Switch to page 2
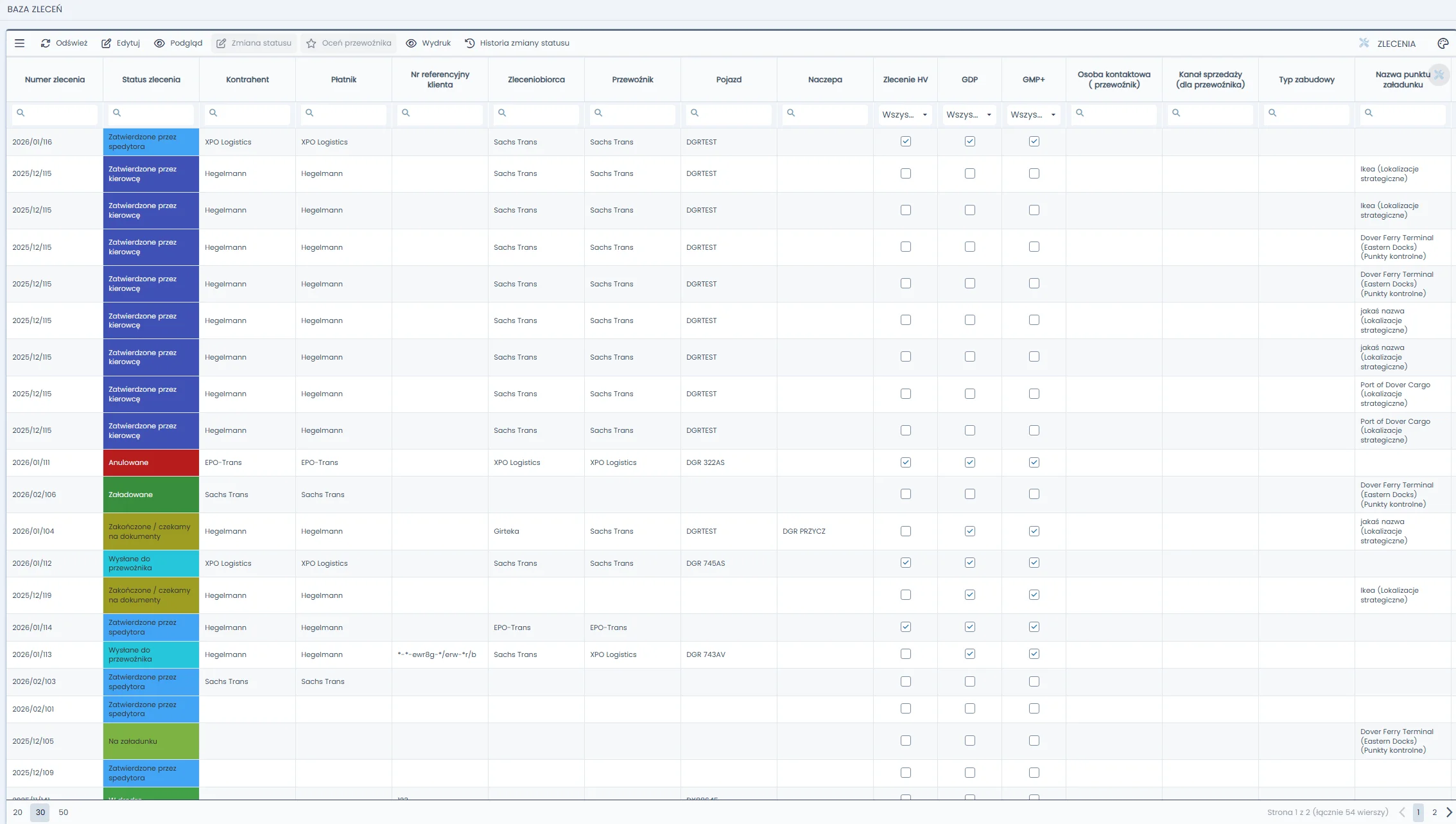Screen dimensions: 1456x824 [1434, 812]
